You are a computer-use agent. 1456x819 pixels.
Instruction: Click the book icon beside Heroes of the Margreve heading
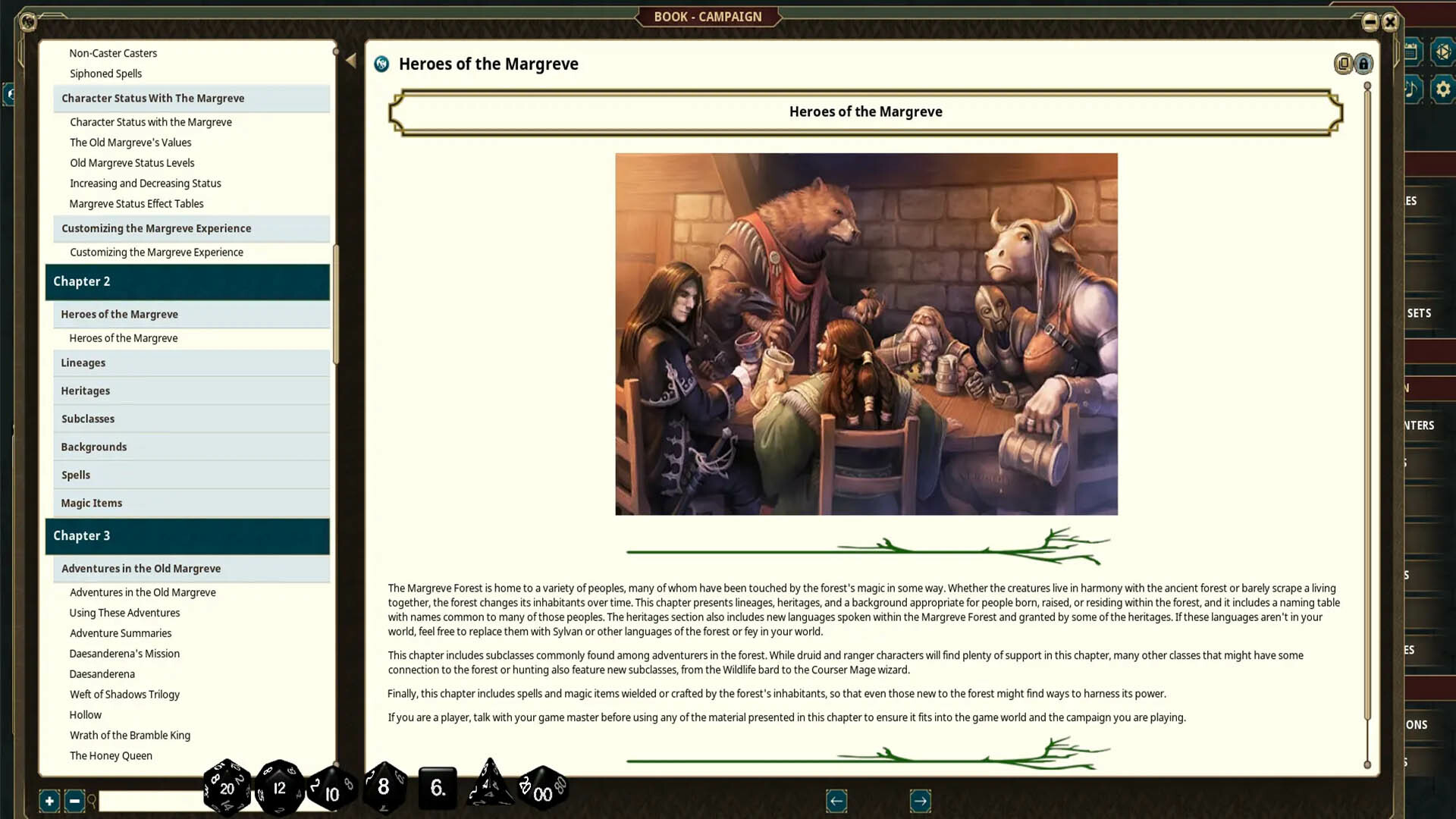[x=381, y=64]
